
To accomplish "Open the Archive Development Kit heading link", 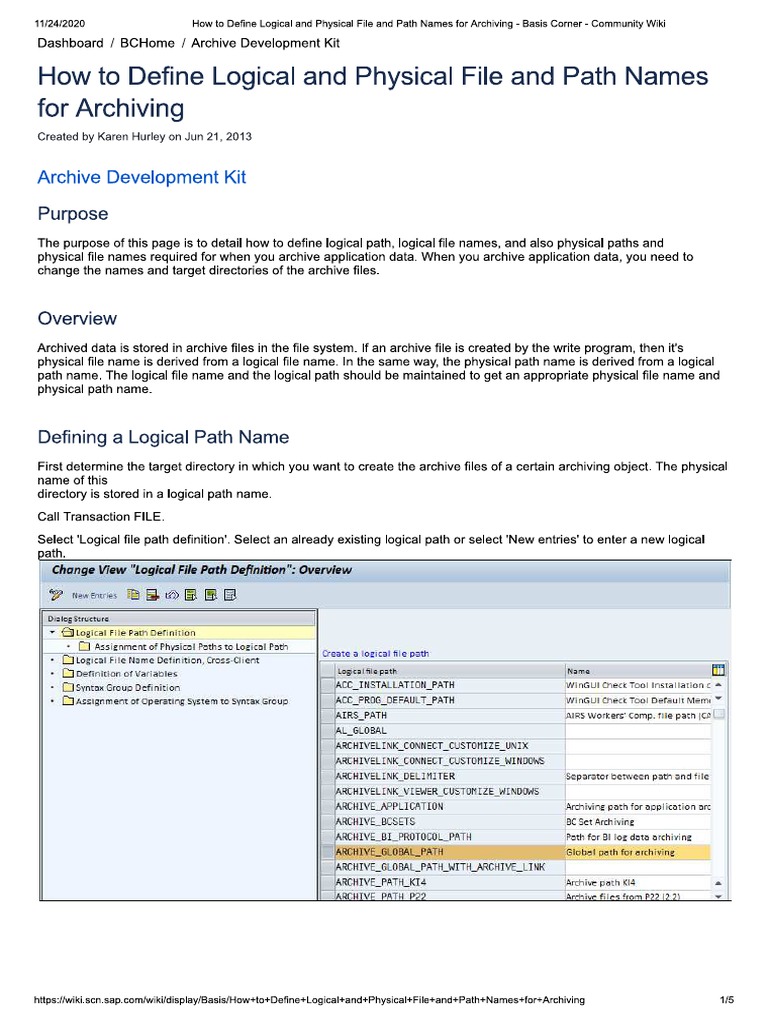I will click(x=141, y=177).
